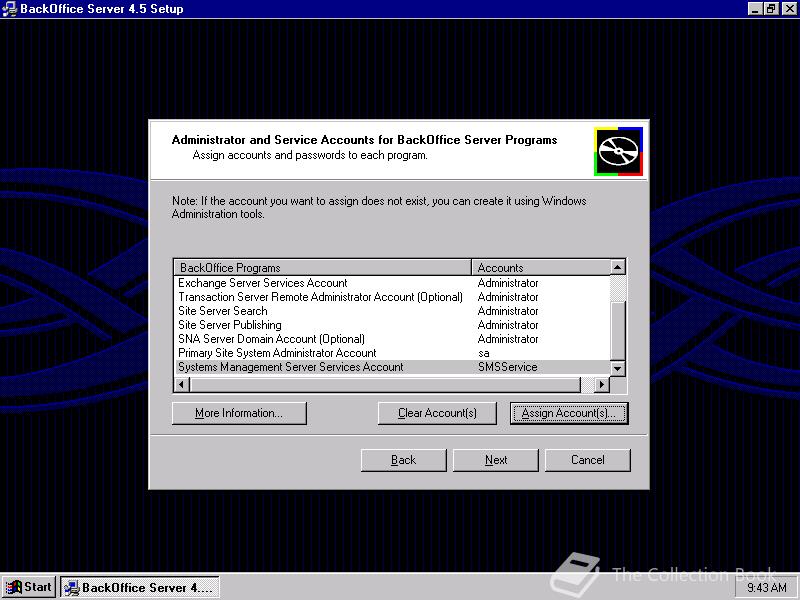
Task: Go Back to the previous setup page
Action: (404, 460)
